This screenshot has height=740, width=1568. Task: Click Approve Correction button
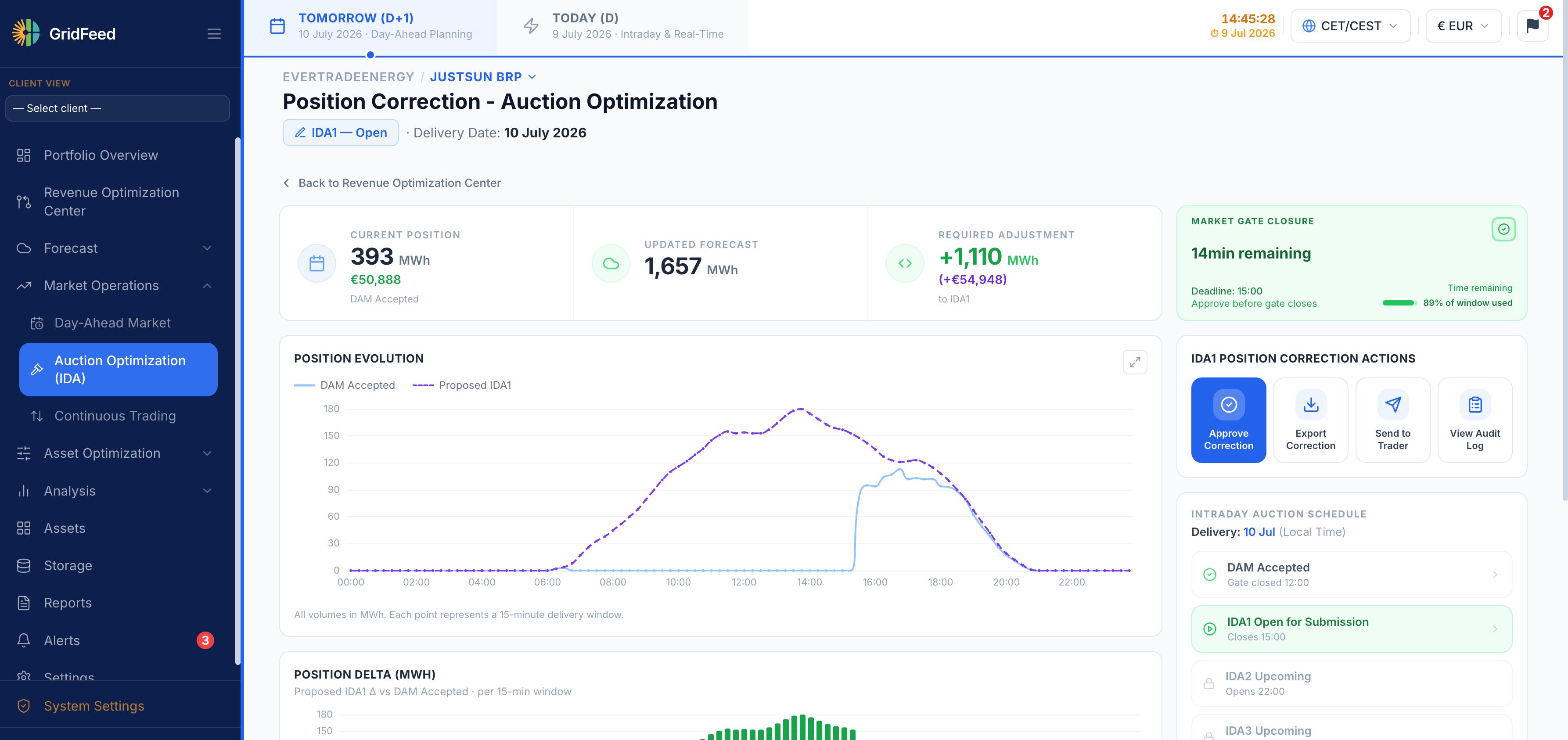(x=1228, y=420)
